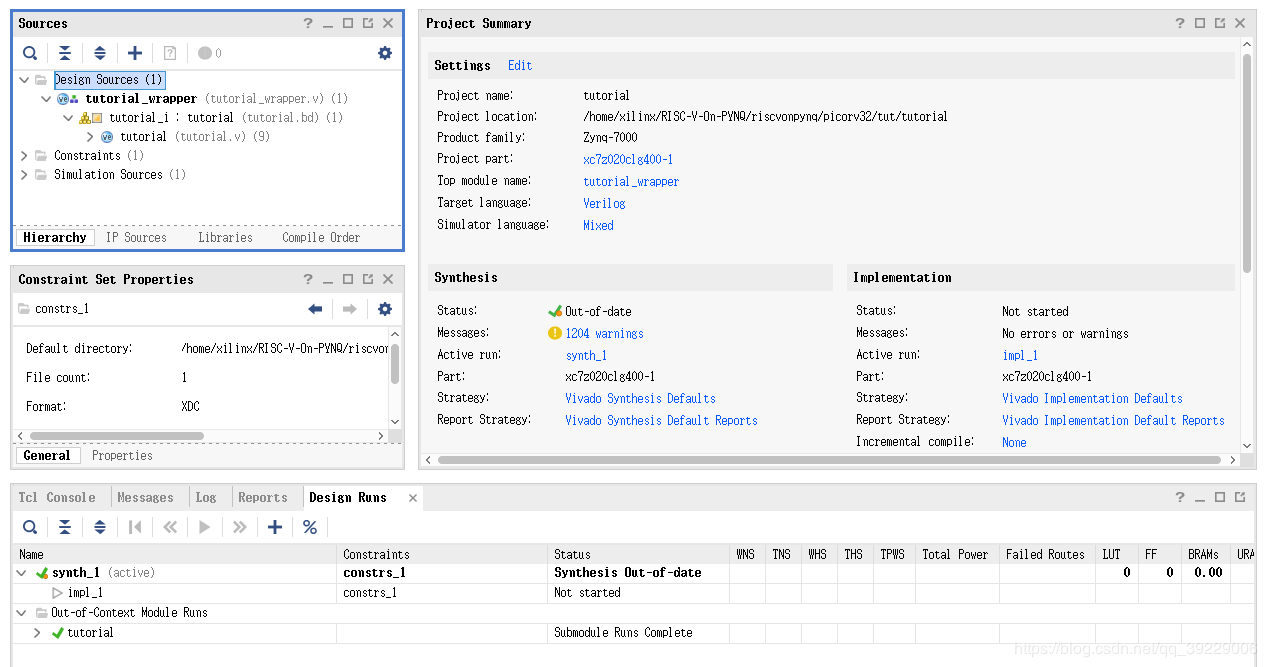Open Vivado Synthesis Defaults strategy link
This screenshot has height=667, width=1267.
point(640,398)
